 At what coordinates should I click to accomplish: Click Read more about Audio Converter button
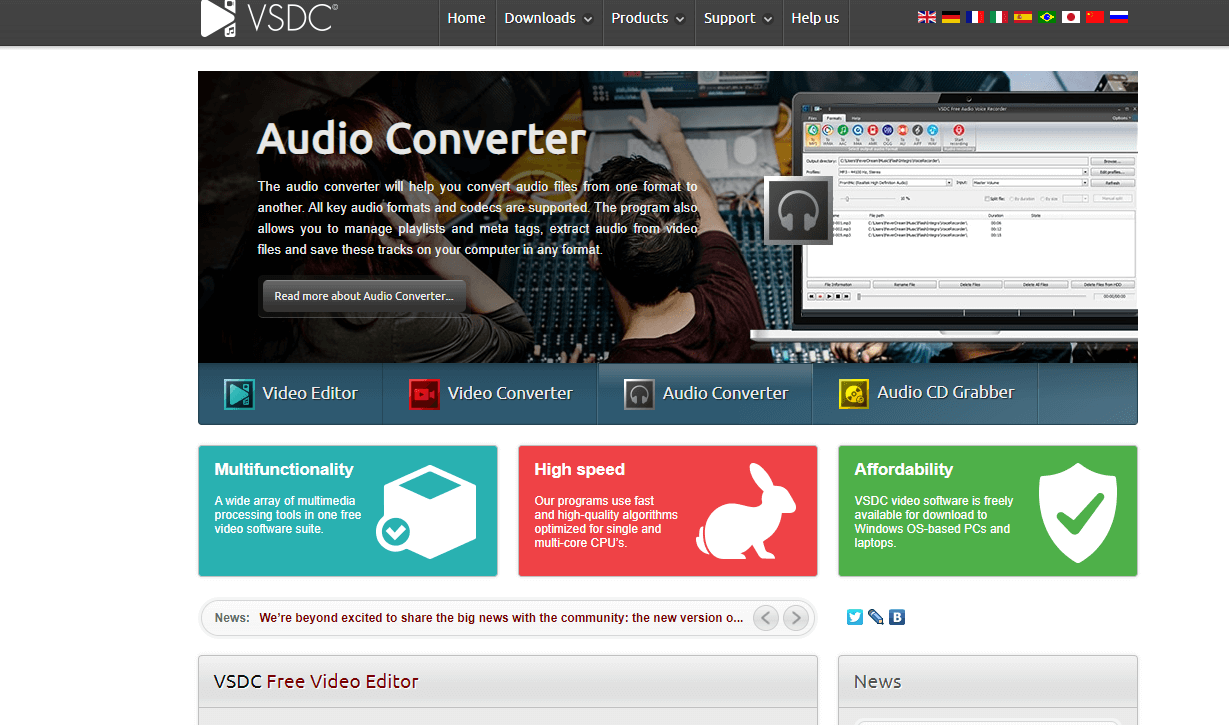pyautogui.click(x=364, y=296)
